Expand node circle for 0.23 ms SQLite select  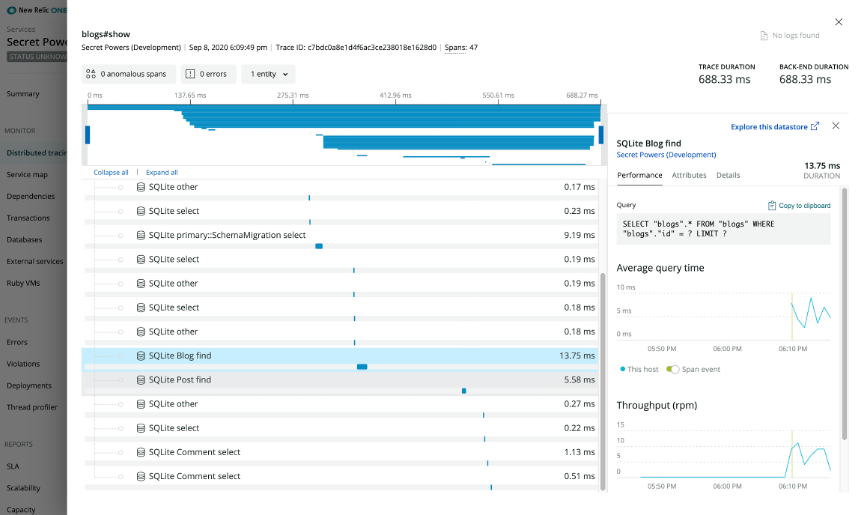(121, 211)
